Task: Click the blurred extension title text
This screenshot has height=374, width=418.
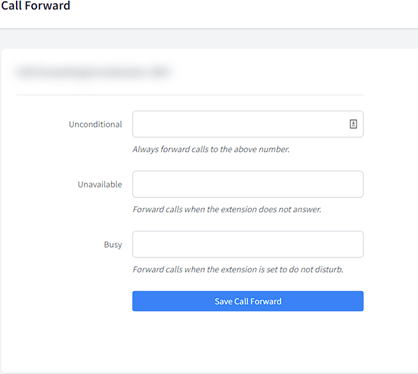Action: click(93, 72)
